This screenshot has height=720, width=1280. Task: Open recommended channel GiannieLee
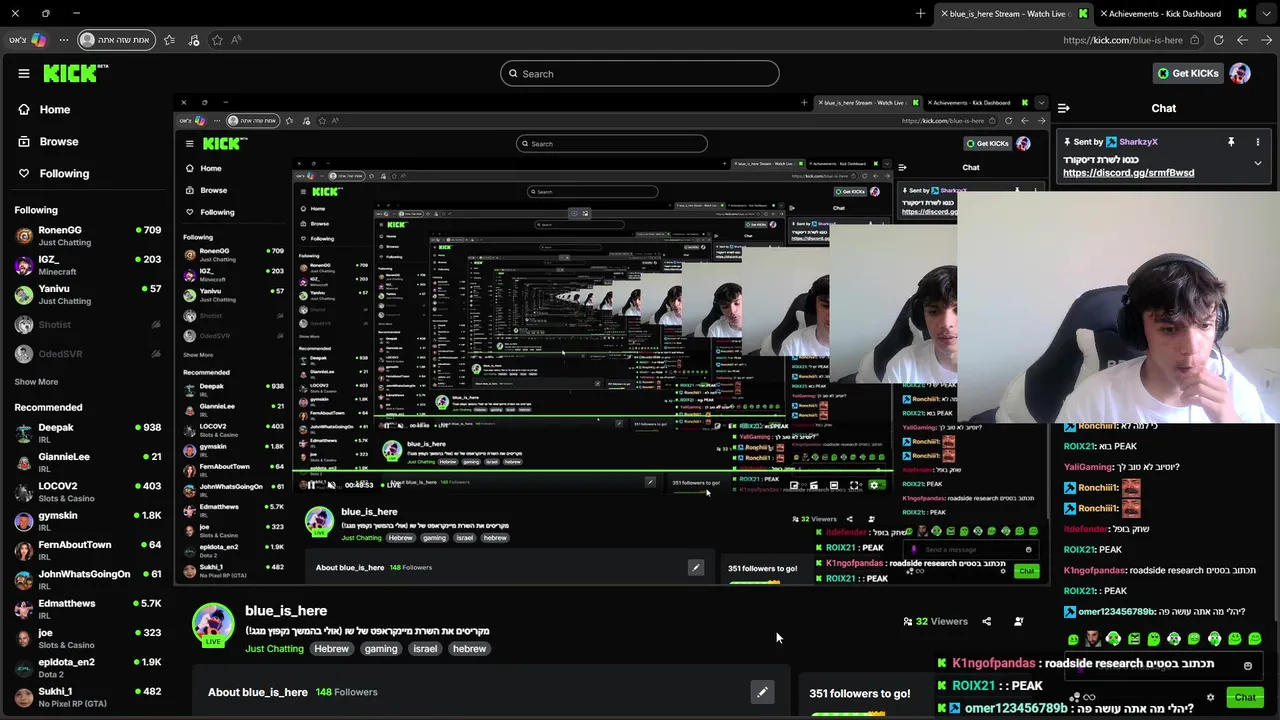click(x=88, y=462)
